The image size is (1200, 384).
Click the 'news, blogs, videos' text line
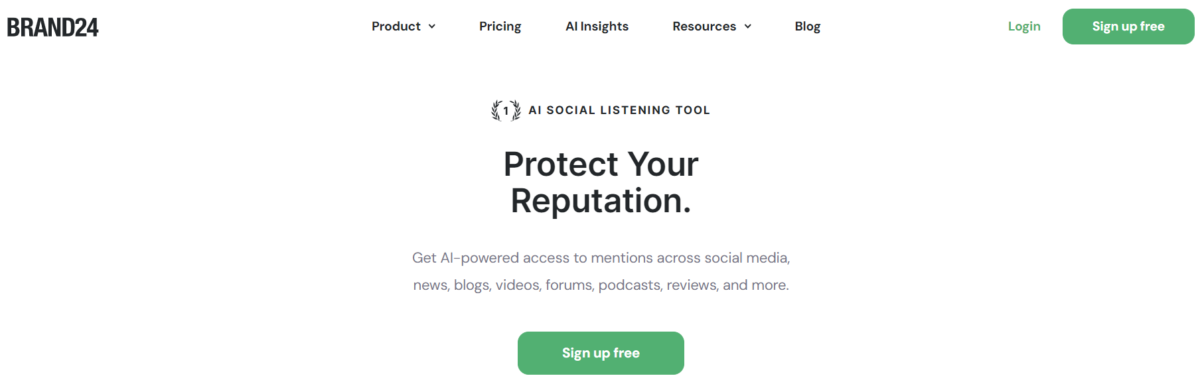(601, 285)
